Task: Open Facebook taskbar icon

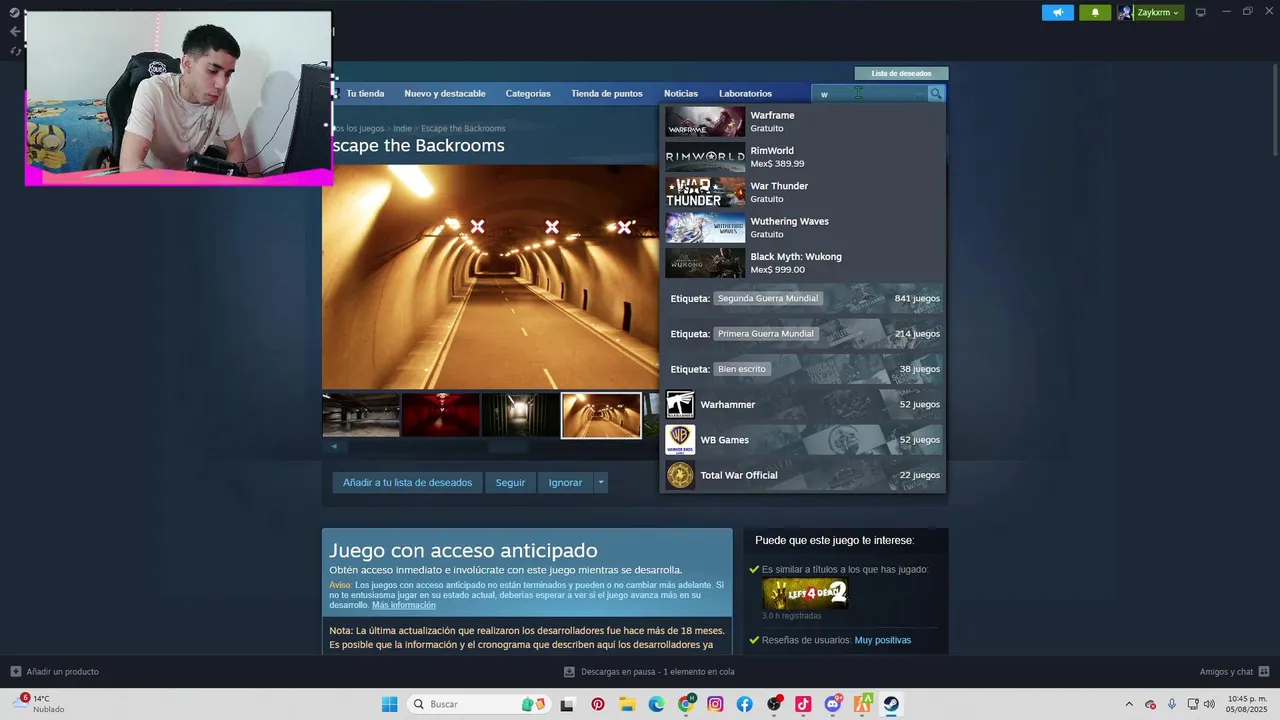Action: [x=744, y=704]
